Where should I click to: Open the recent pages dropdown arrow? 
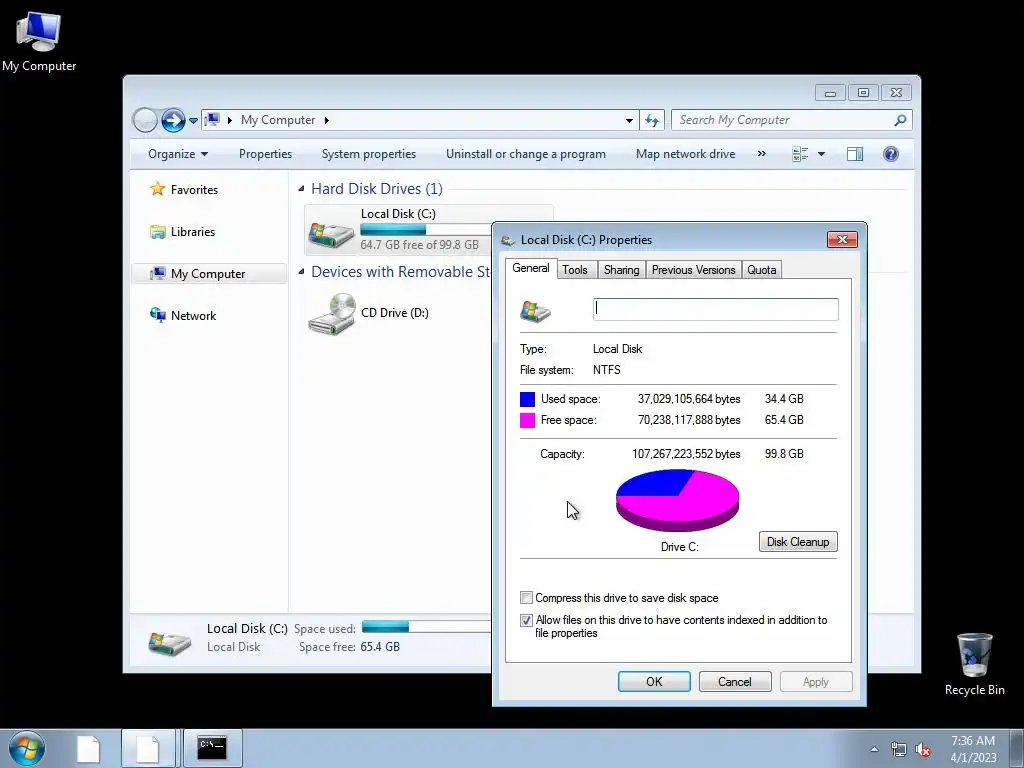pyautogui.click(x=193, y=121)
